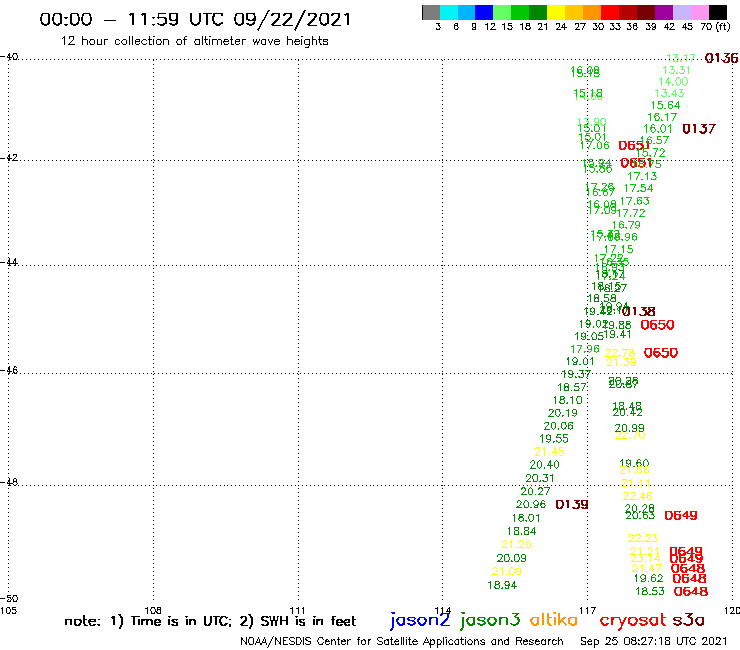Click time label 0136 at top right
The width and height of the screenshot is (740, 650).
coord(721,58)
